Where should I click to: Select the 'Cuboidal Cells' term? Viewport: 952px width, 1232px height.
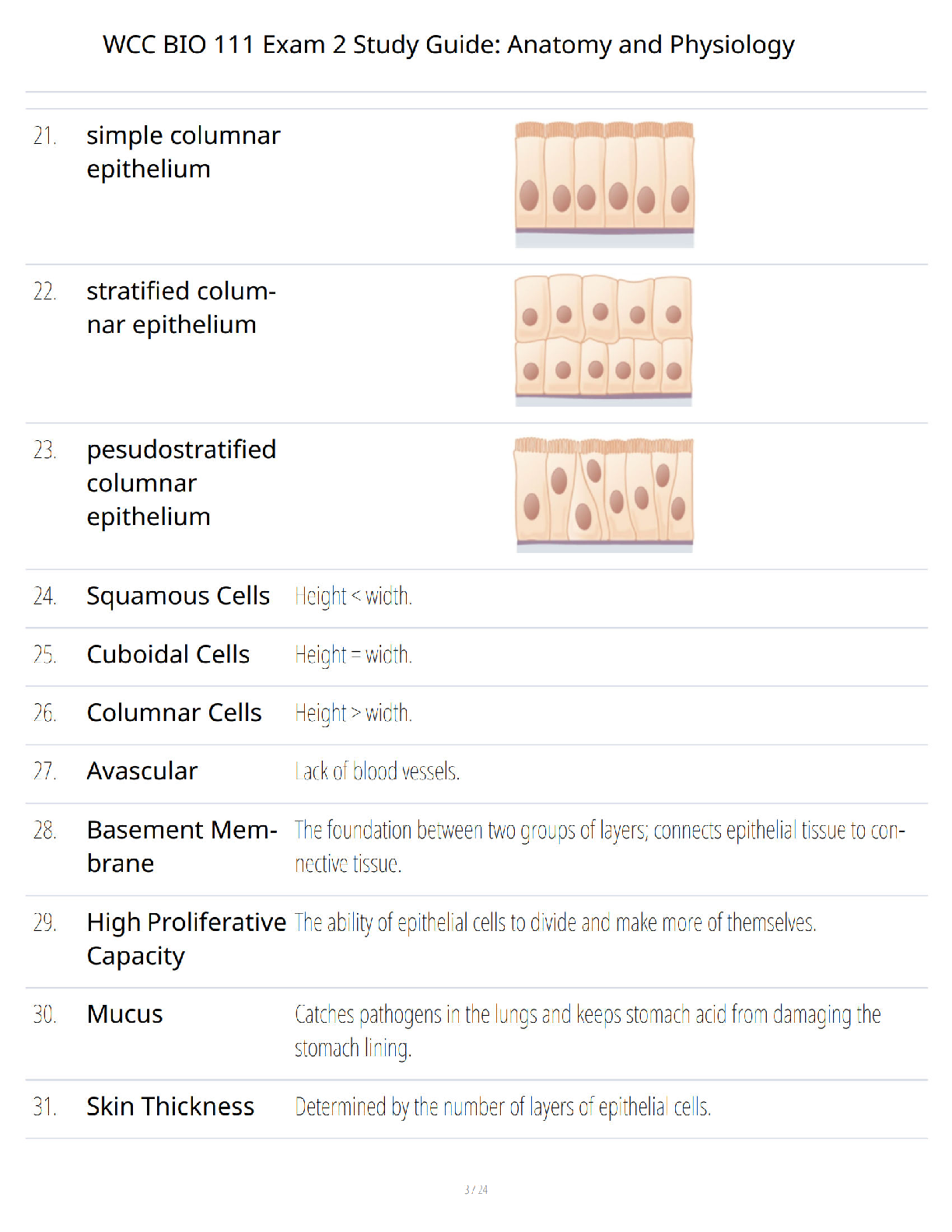[168, 654]
